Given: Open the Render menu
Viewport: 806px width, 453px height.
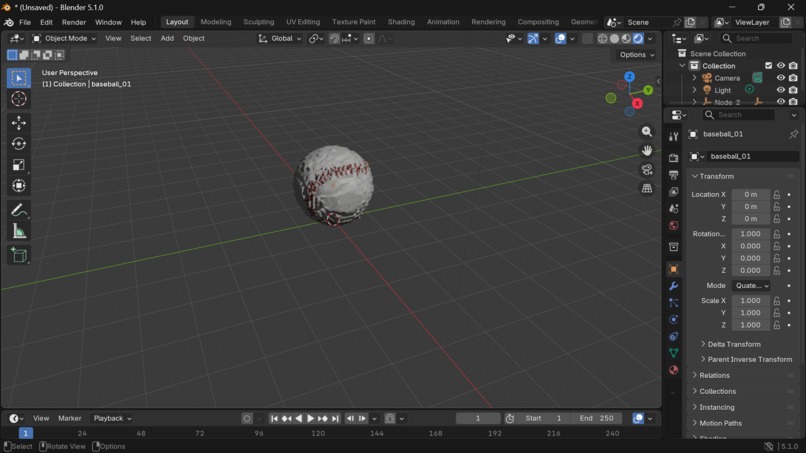Looking at the screenshot, I should [74, 22].
